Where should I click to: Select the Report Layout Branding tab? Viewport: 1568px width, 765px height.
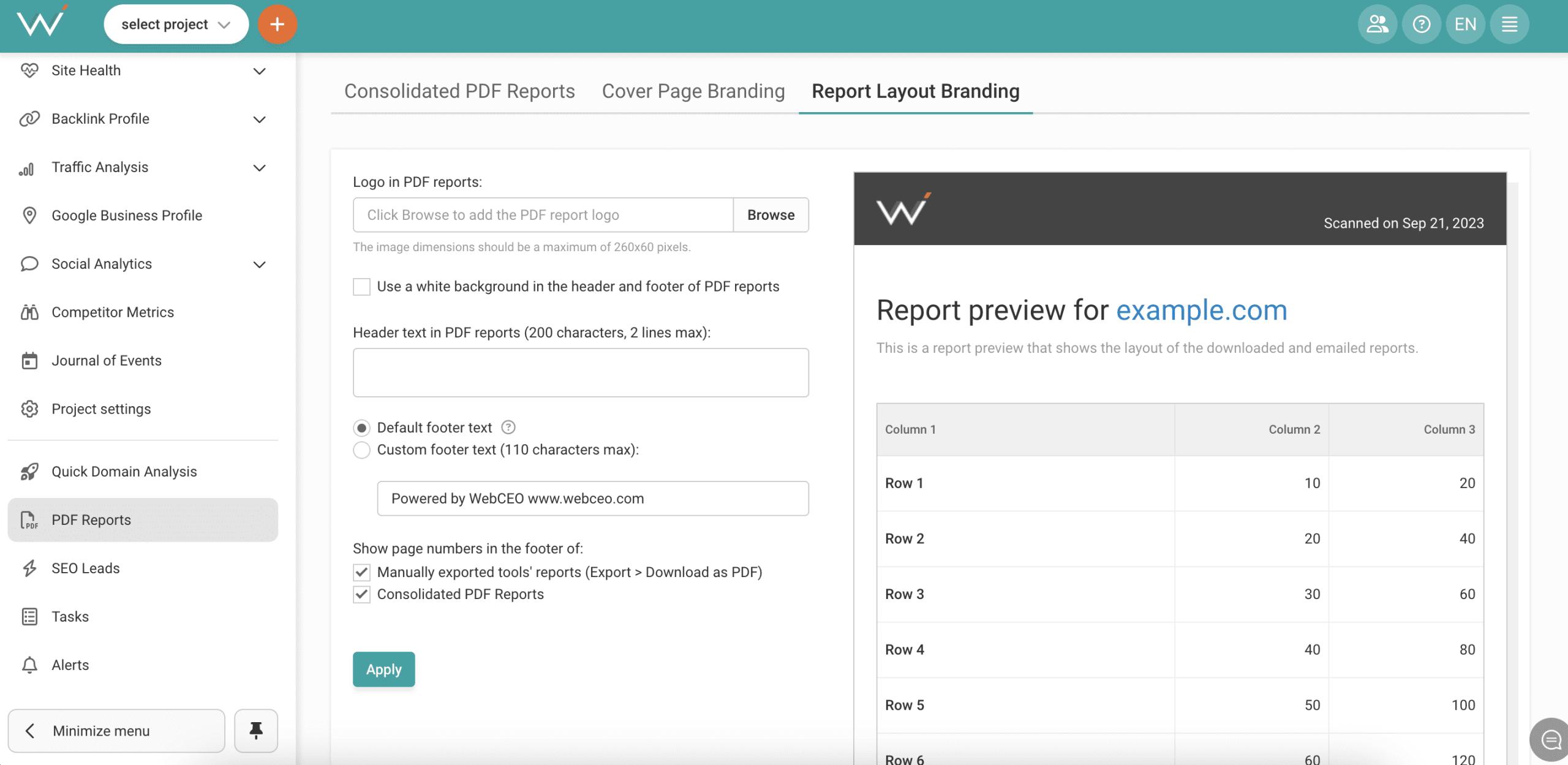(x=916, y=91)
